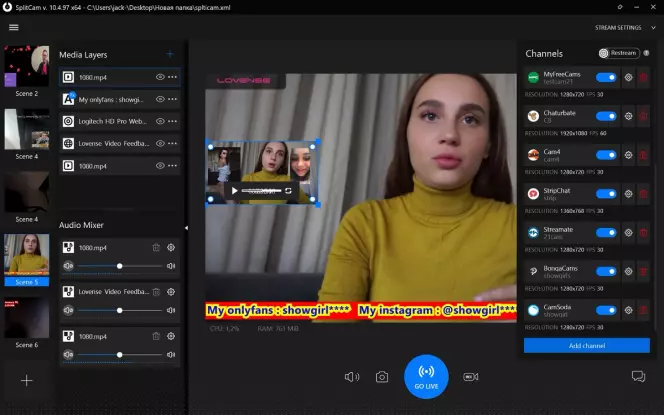Hide the Logitech HD Pro Webcam layer
The image size is (664, 415).
160,121
